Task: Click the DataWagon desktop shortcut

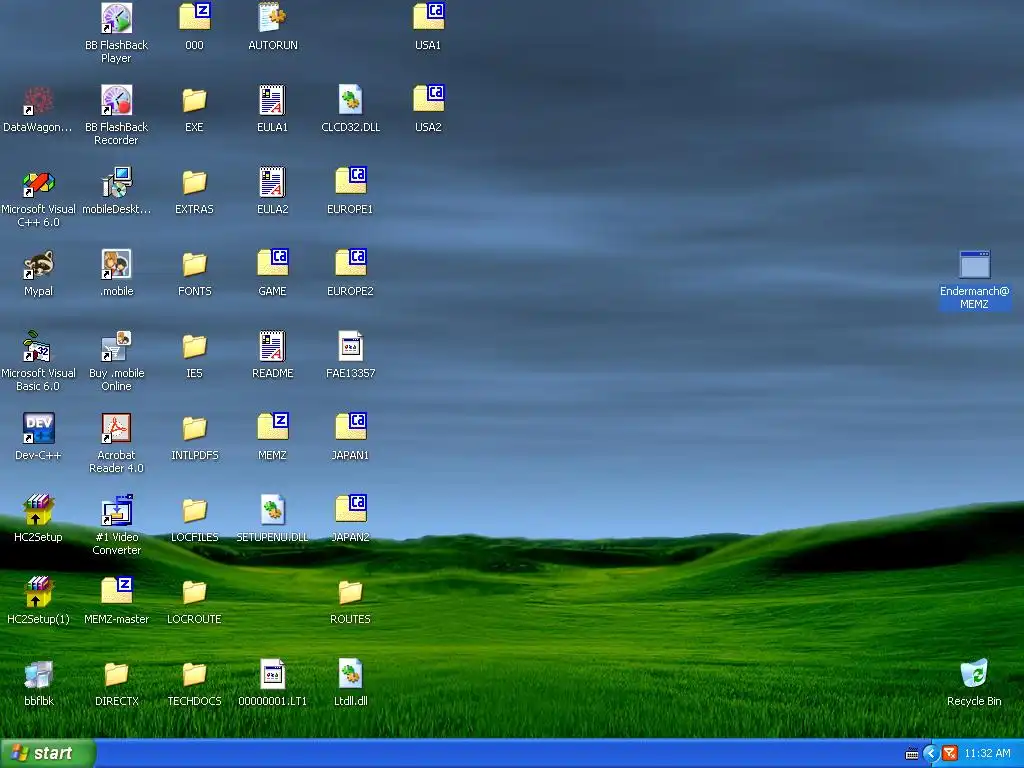Action: coord(38,100)
